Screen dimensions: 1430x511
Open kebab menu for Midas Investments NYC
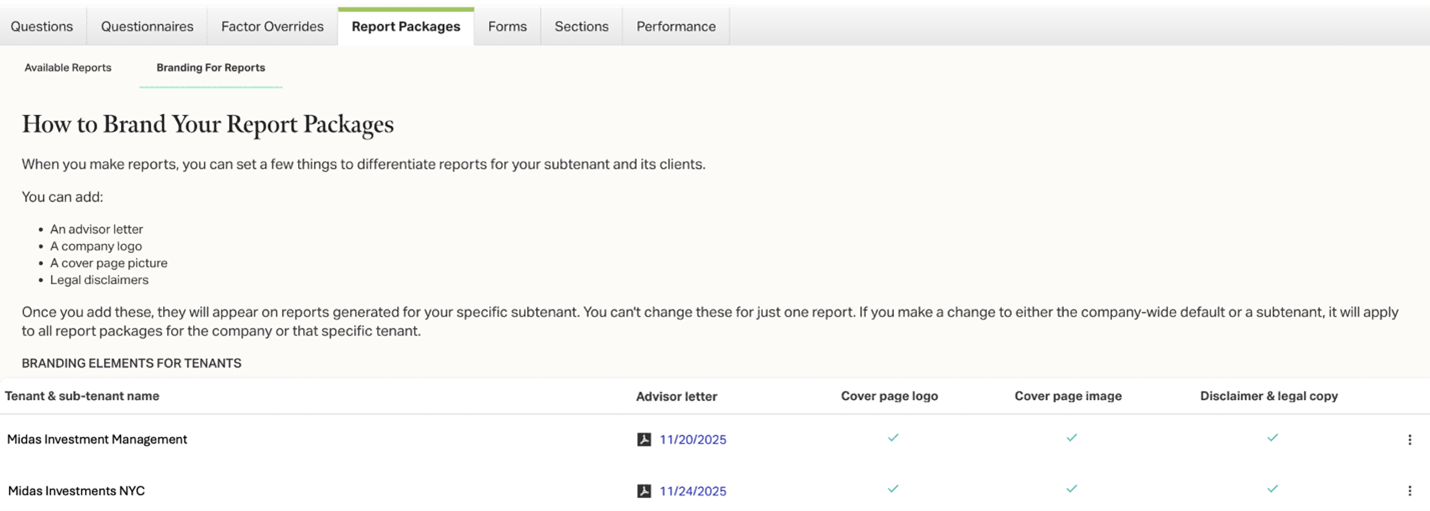tap(1409, 491)
